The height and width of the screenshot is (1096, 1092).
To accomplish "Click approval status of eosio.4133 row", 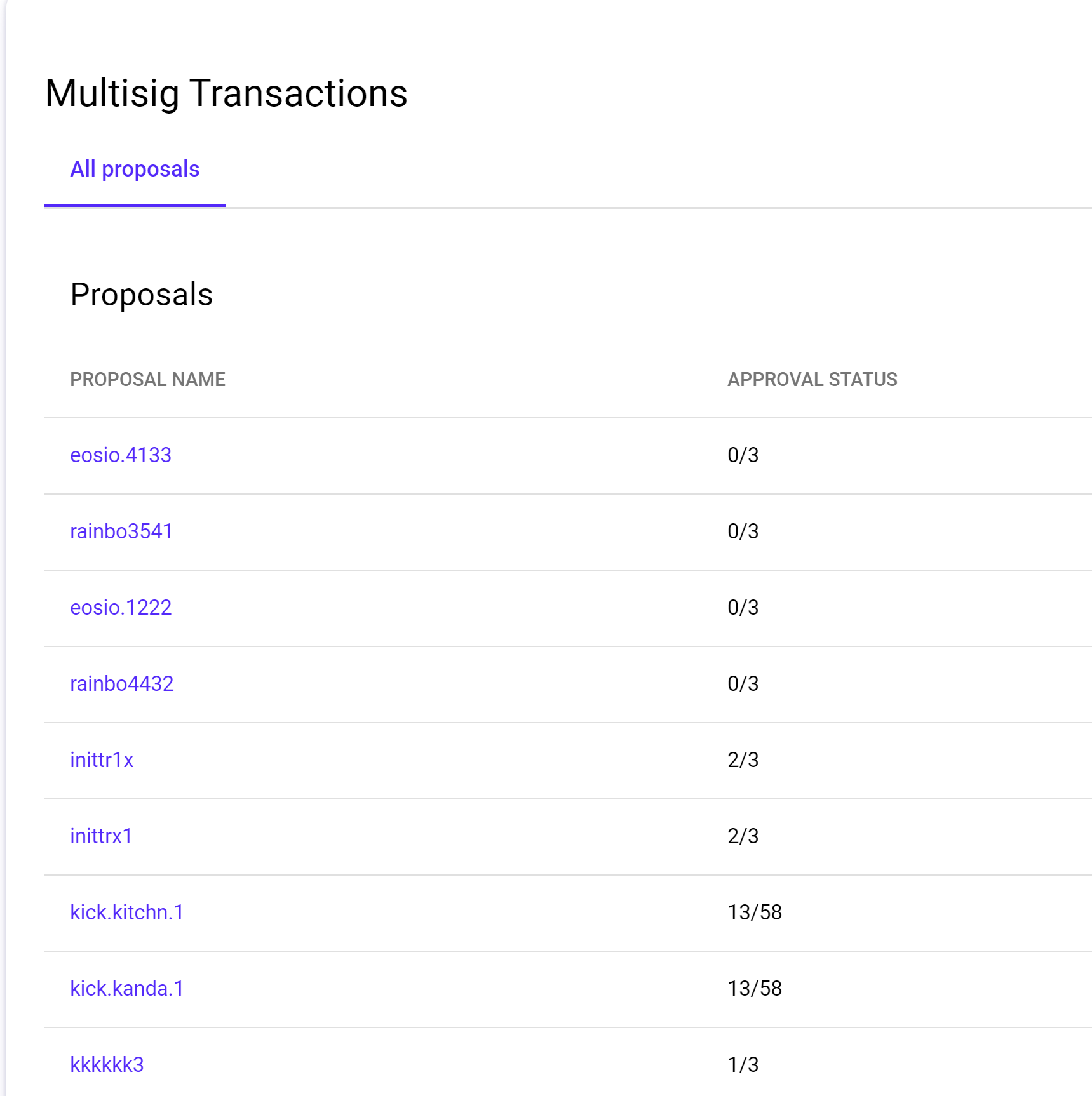I will [743, 455].
